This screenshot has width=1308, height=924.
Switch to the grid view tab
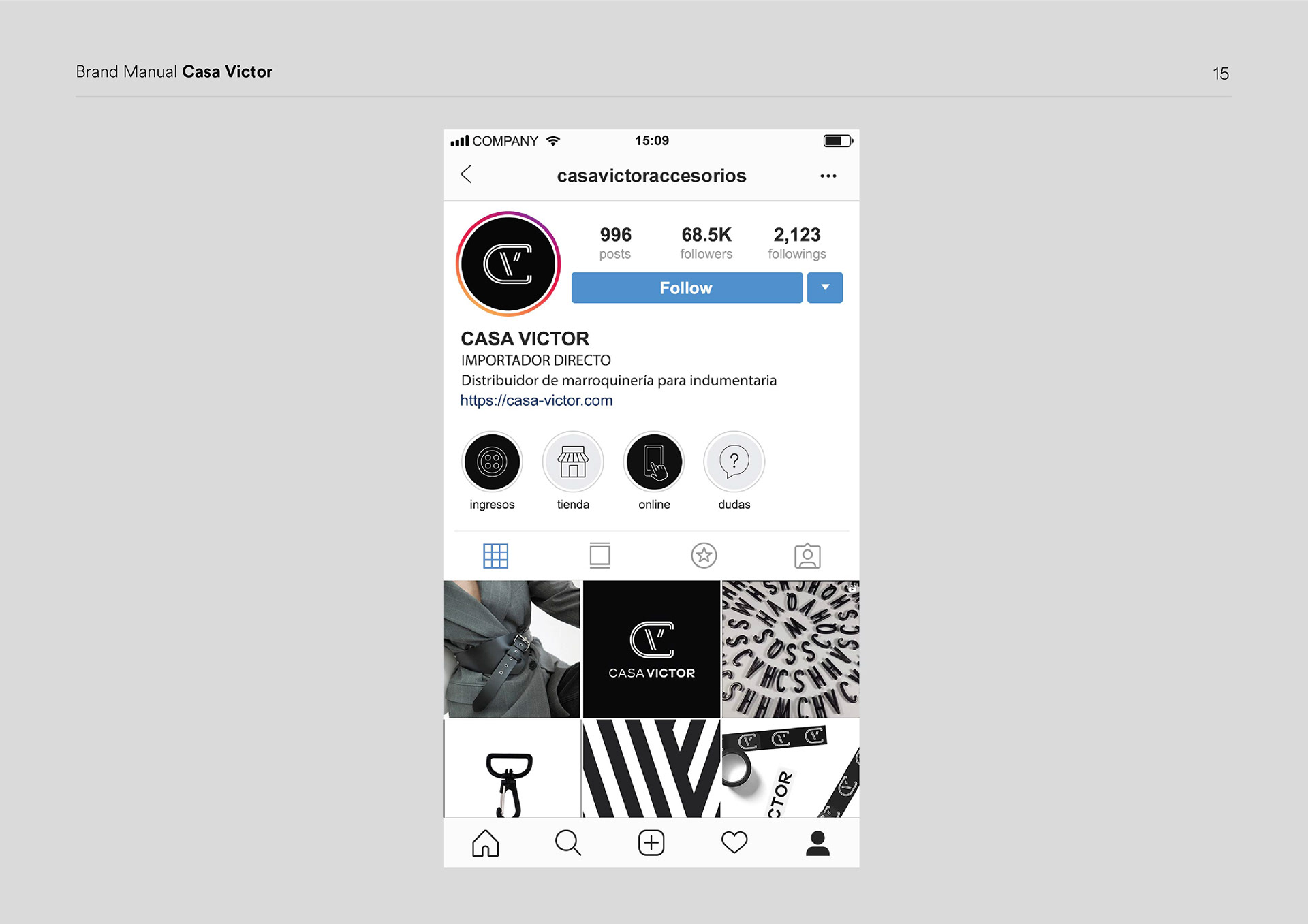pos(496,556)
